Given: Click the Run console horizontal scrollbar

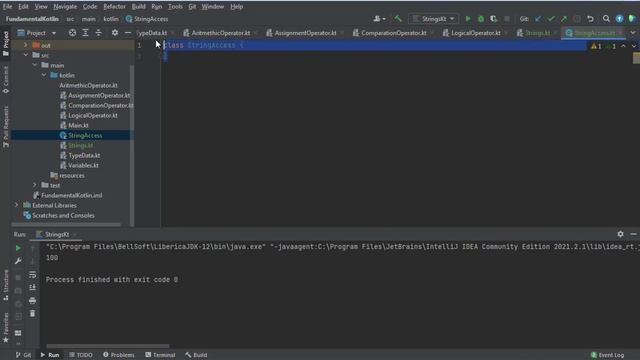Looking at the screenshot, I should [108, 346].
